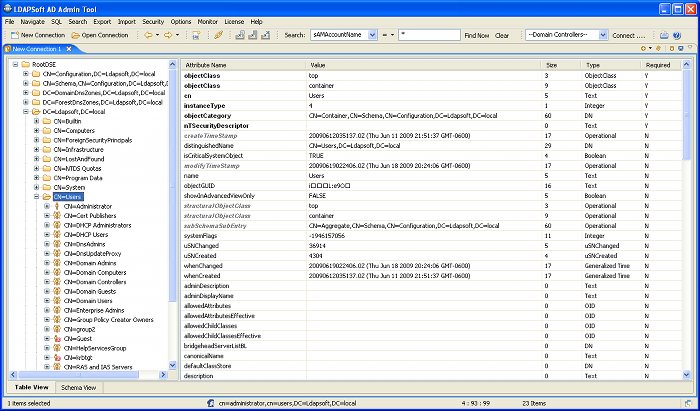700x411 pixels.
Task: Expand the CN=System tree node
Action: click(x=36, y=187)
